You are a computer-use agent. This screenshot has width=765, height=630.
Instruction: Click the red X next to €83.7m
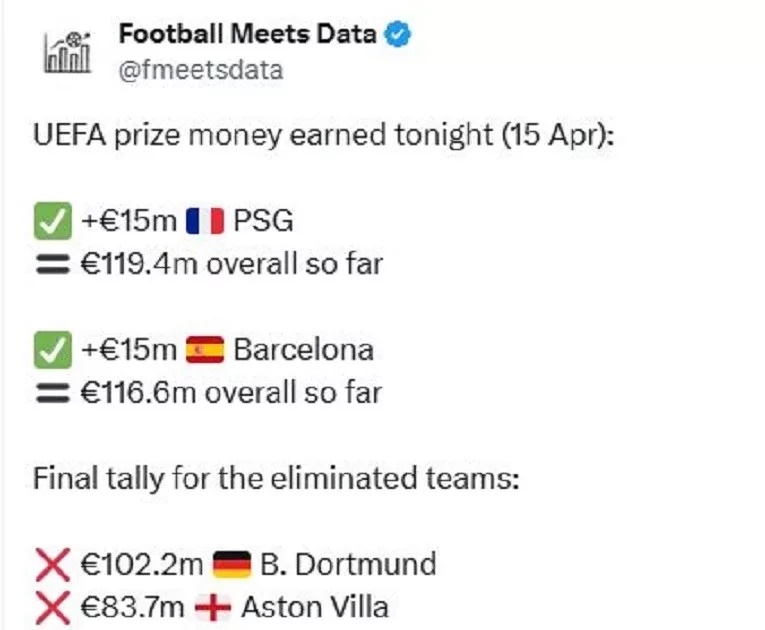tap(52, 606)
